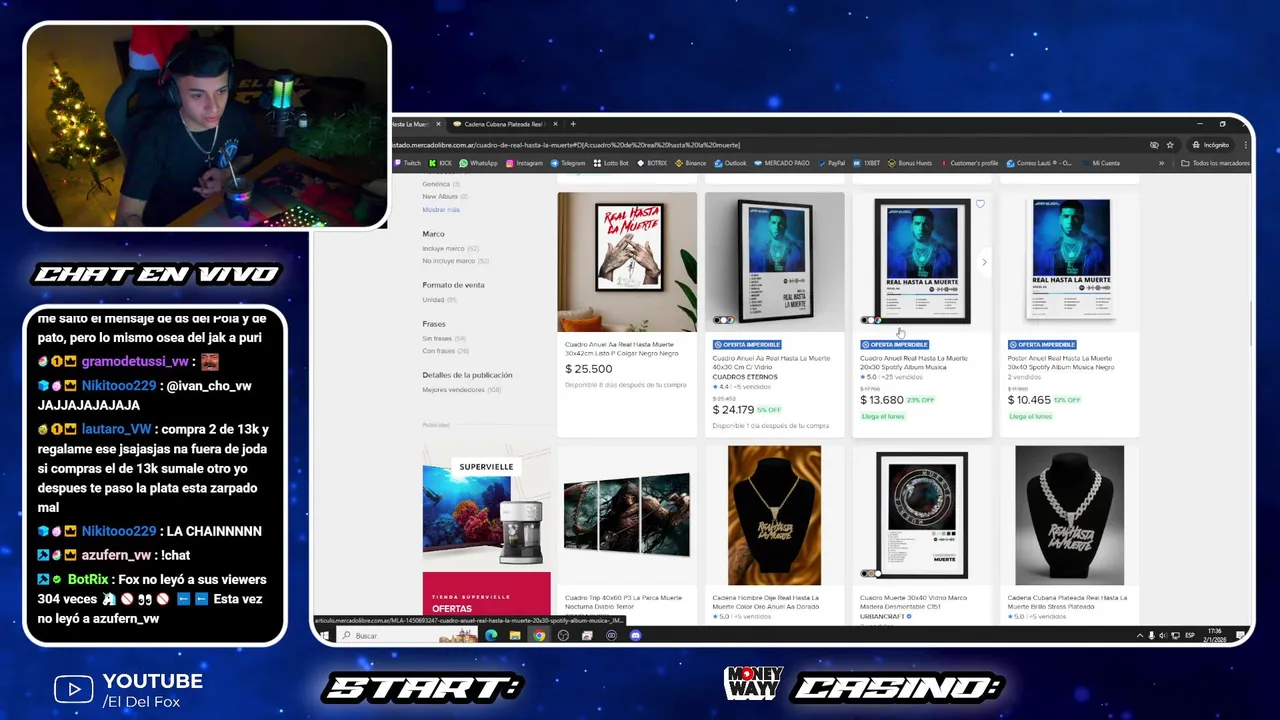The width and height of the screenshot is (1280, 720).
Task: Click the gold Real Hasta La Muerte chain thumbnail
Action: 775,515
